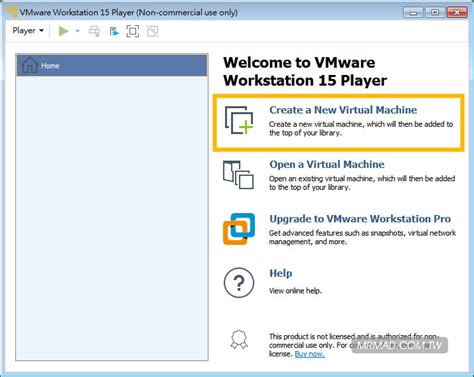
Task: Click the disabled fit-guest toolbar icon
Action: tap(153, 32)
